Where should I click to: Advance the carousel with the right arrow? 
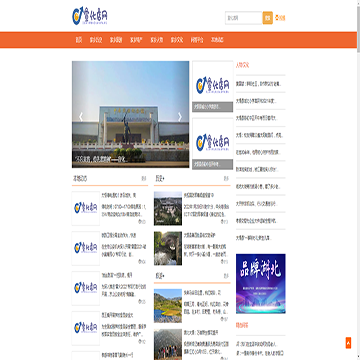click(x=180, y=117)
